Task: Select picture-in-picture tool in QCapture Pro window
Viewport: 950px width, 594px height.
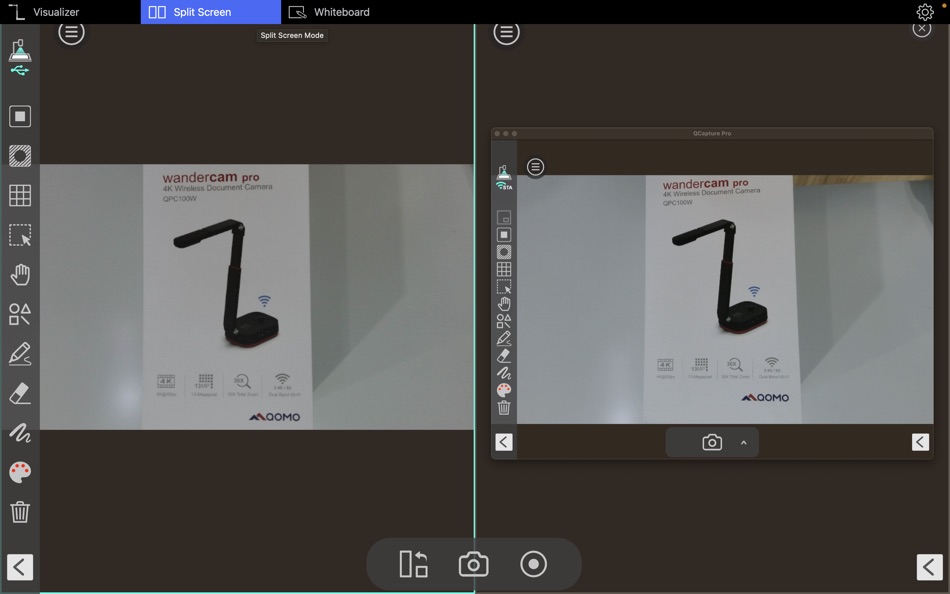Action: click(503, 217)
